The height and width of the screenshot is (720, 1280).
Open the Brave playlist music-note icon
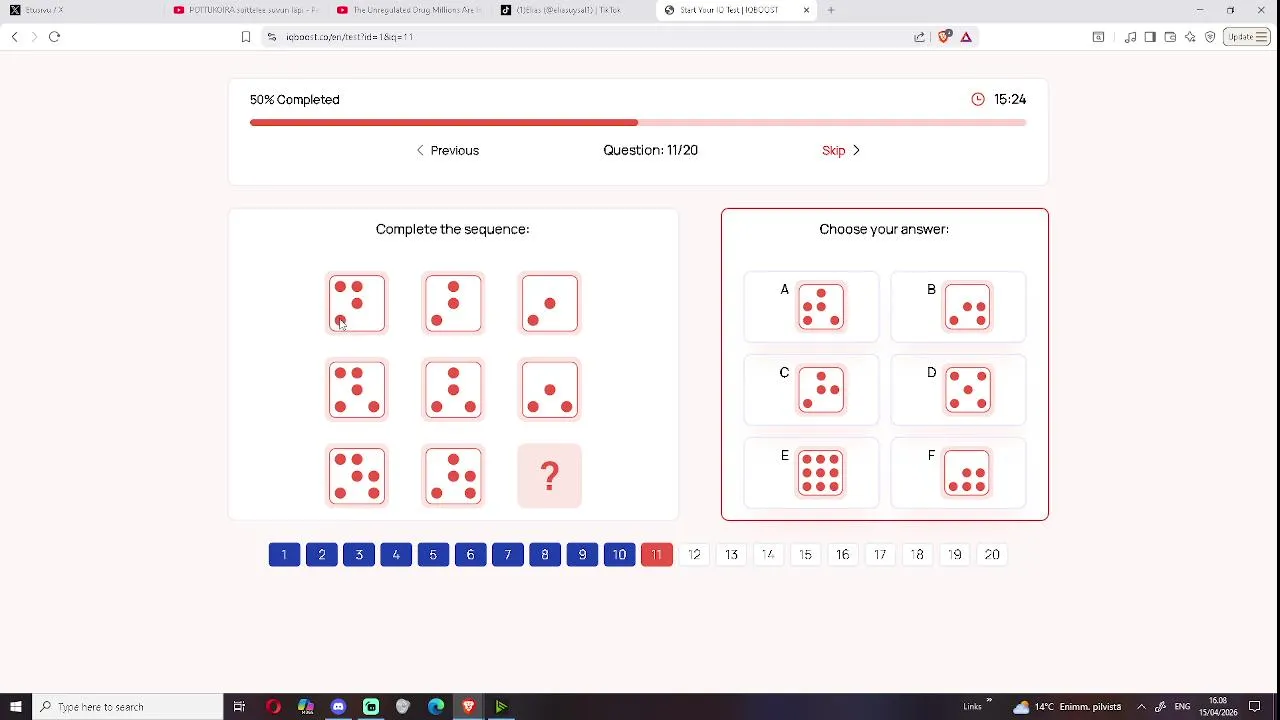(1130, 37)
